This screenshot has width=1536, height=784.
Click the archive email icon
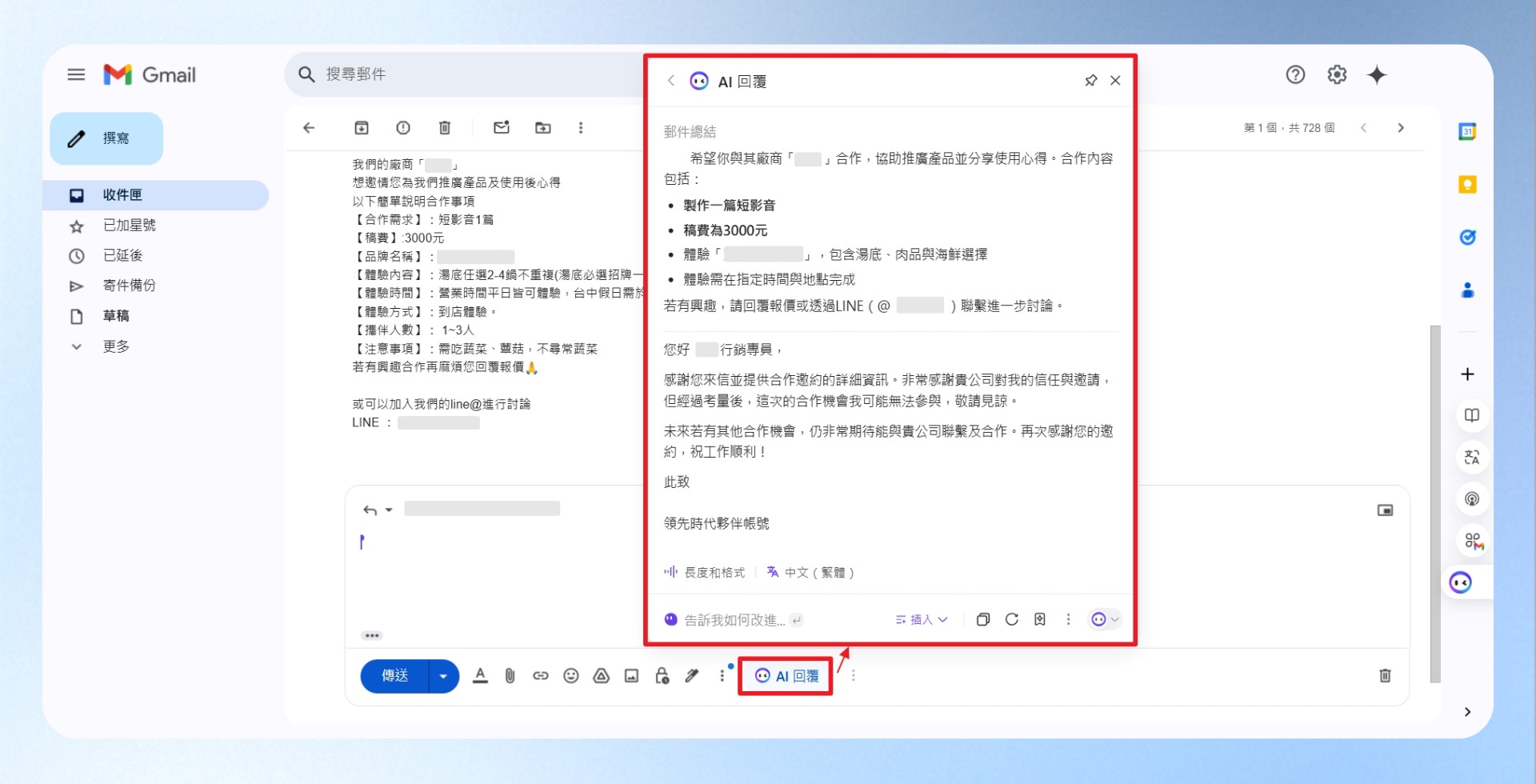[x=362, y=128]
